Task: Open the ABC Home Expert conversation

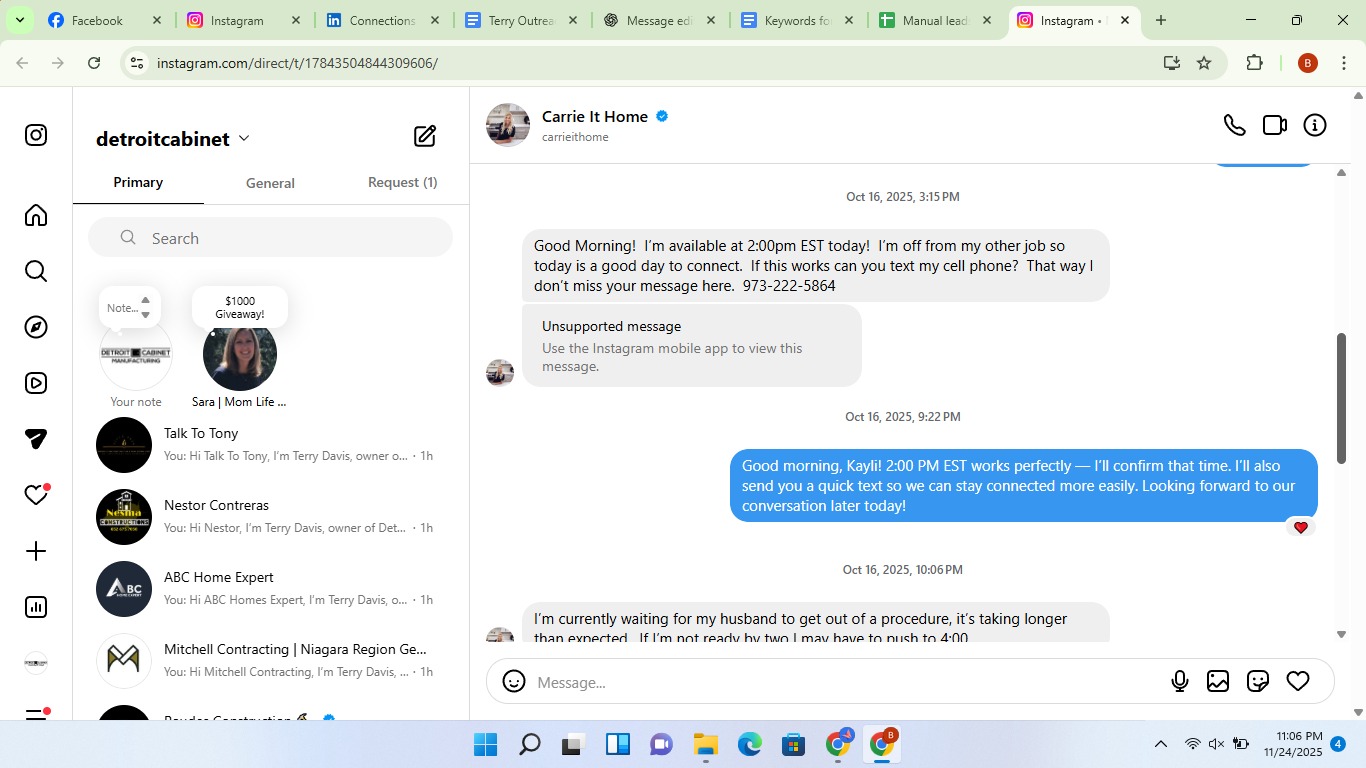Action: coord(270,589)
